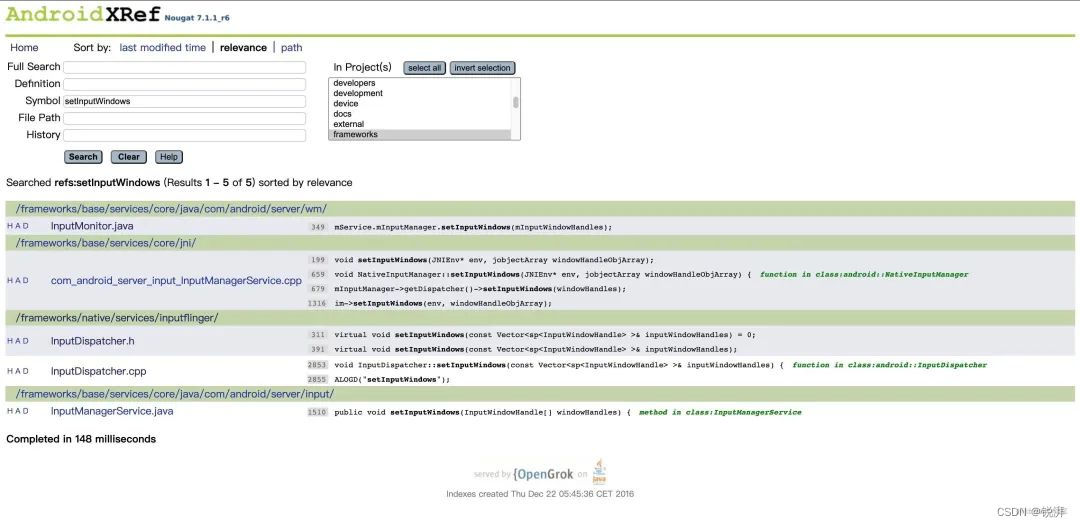Sort results by relevance
The width and height of the screenshot is (1080, 527).
tap(243, 48)
